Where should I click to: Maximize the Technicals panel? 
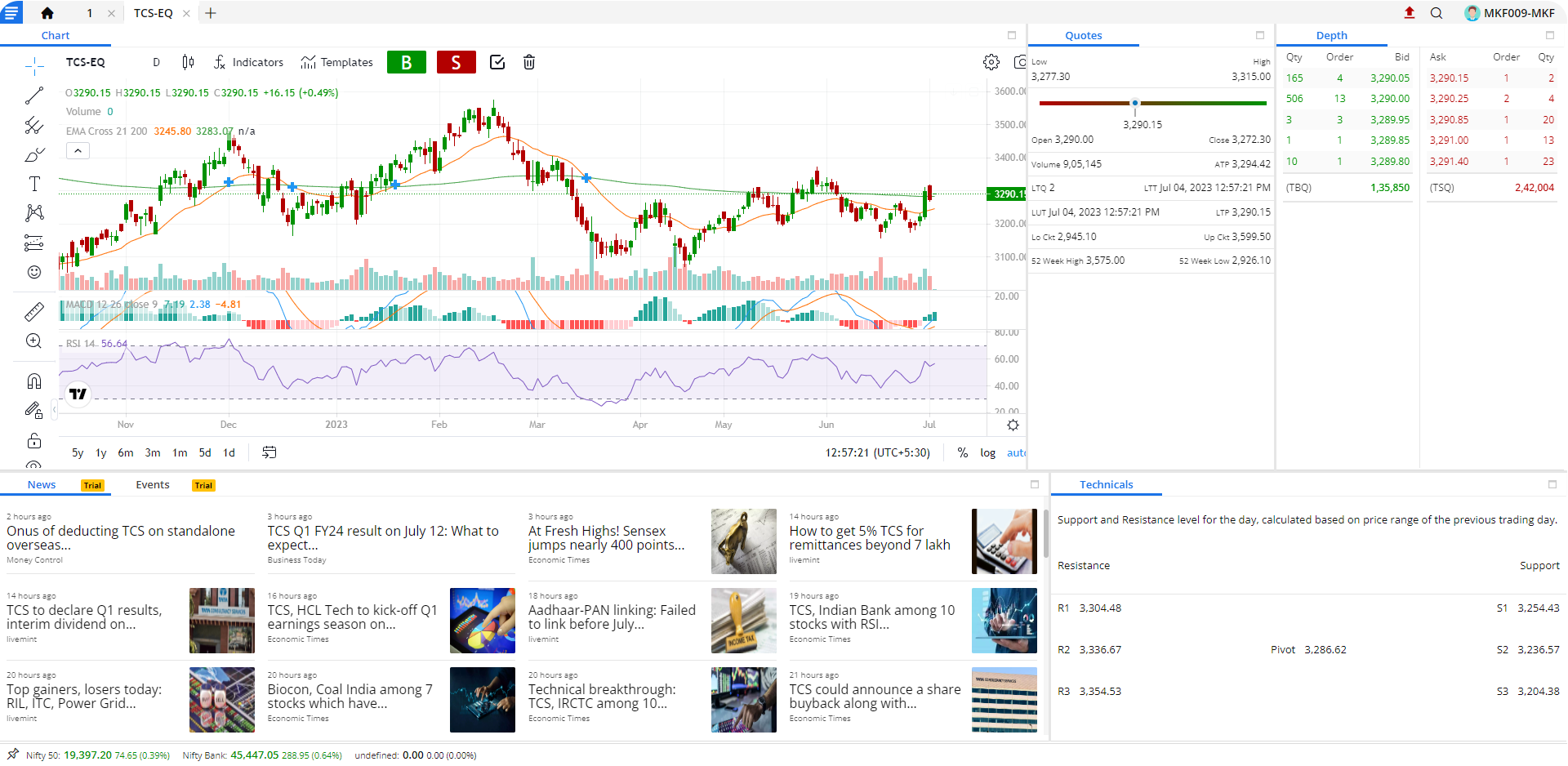click(x=1552, y=484)
